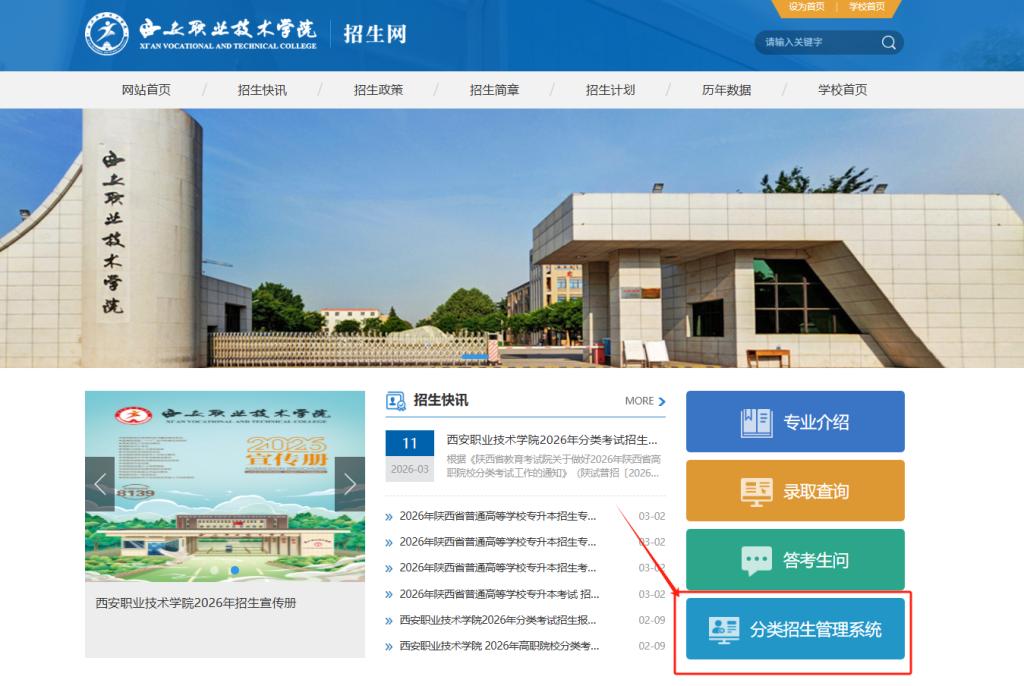Go to 招生计划 in navigation bar

[x=610, y=90]
